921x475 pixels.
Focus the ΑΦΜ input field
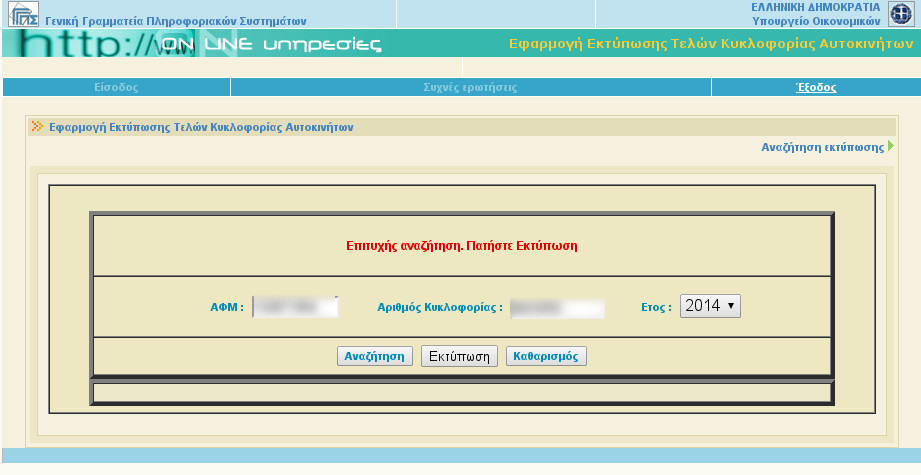coord(295,306)
